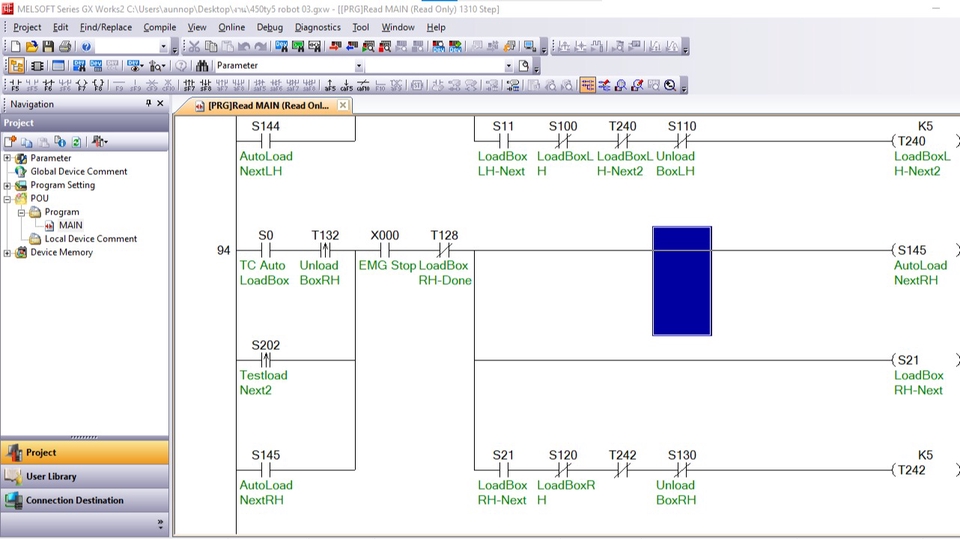
Task: Toggle the highlighted ladder display mode button
Action: [587, 86]
